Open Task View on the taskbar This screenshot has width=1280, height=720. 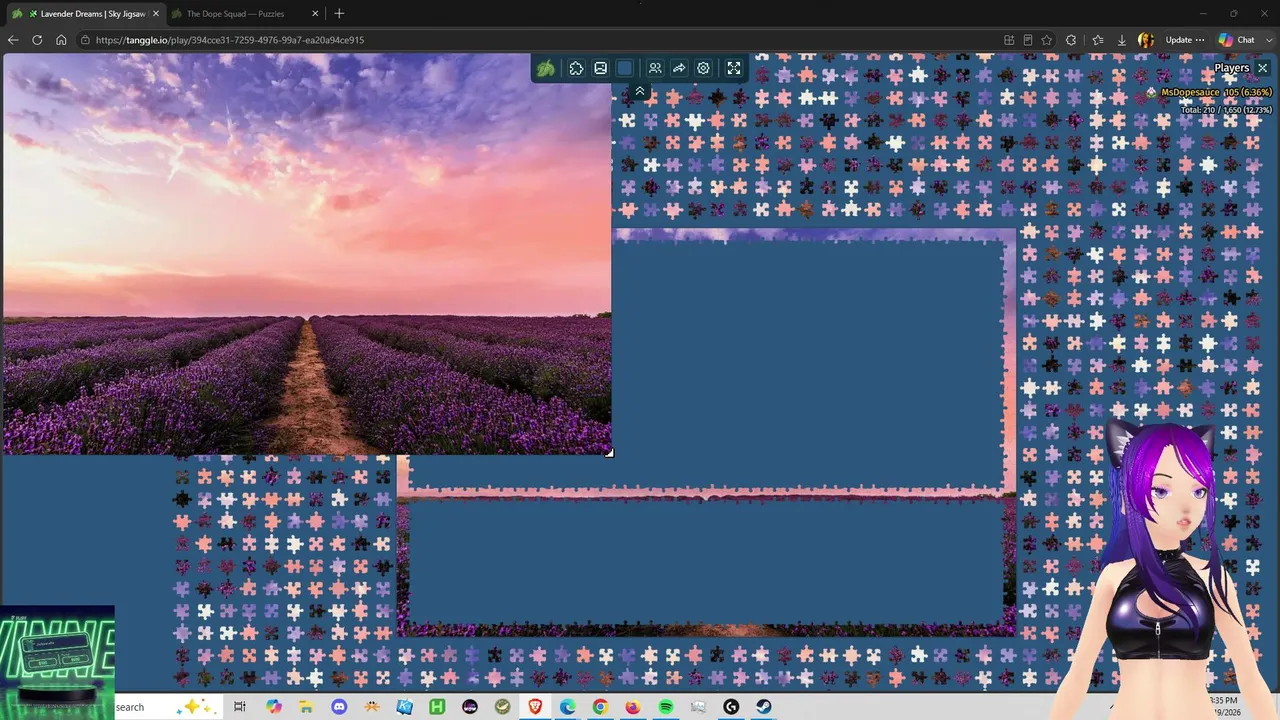tap(240, 707)
